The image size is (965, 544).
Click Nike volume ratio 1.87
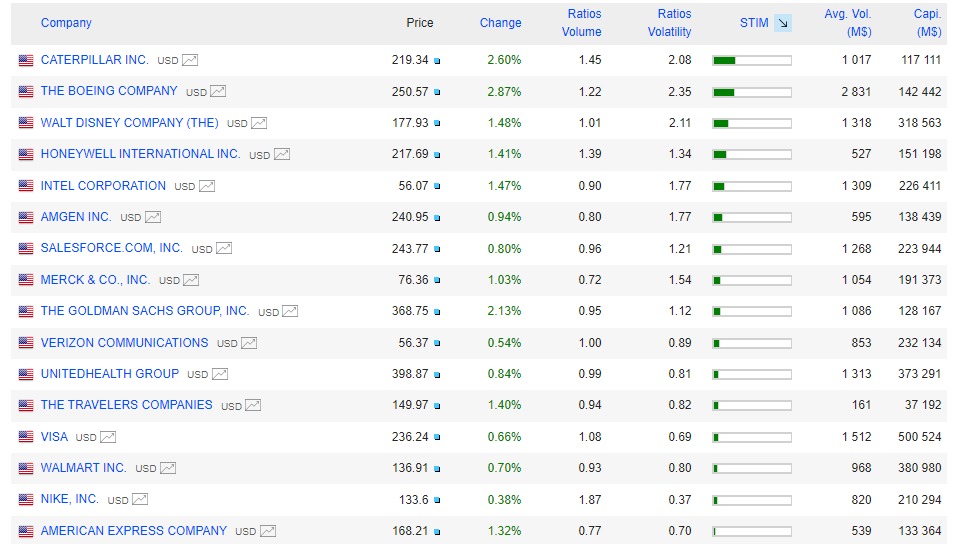590,499
